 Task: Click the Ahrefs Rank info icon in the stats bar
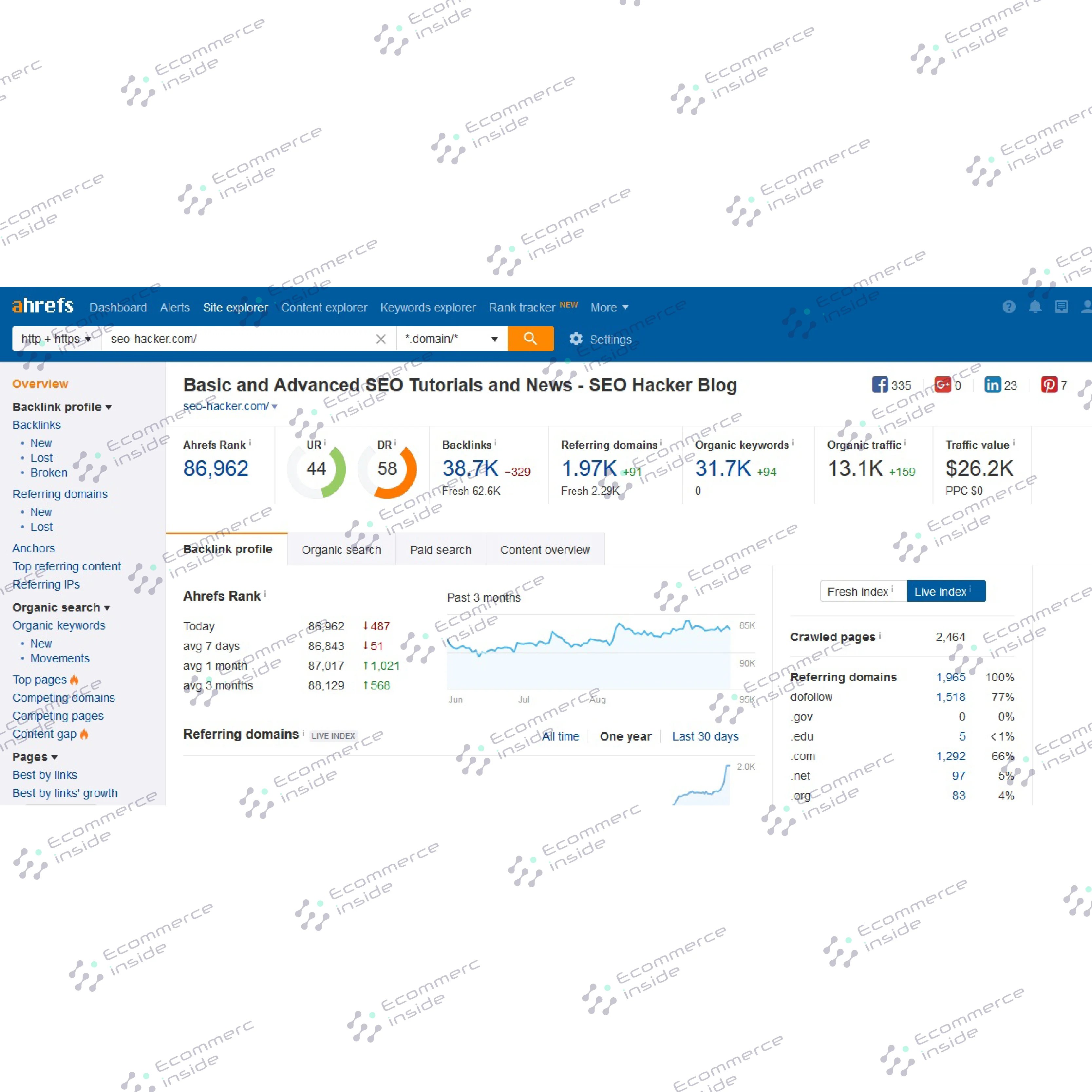pyautogui.click(x=250, y=443)
